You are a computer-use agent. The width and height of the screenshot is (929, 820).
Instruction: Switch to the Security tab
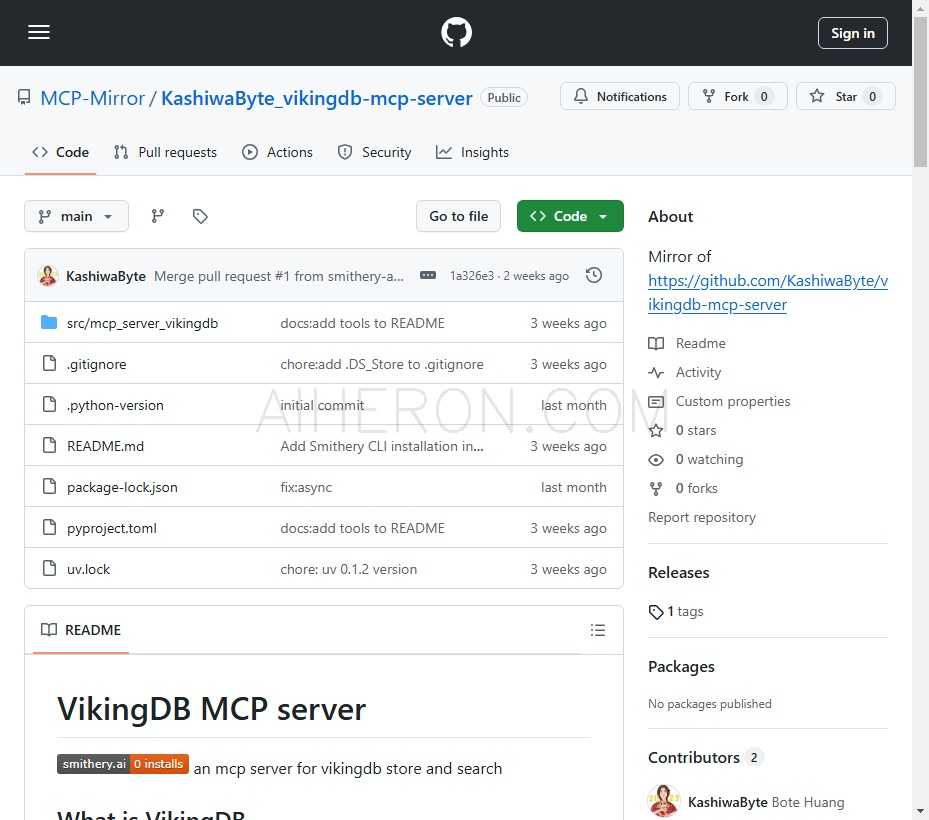[x=374, y=152]
